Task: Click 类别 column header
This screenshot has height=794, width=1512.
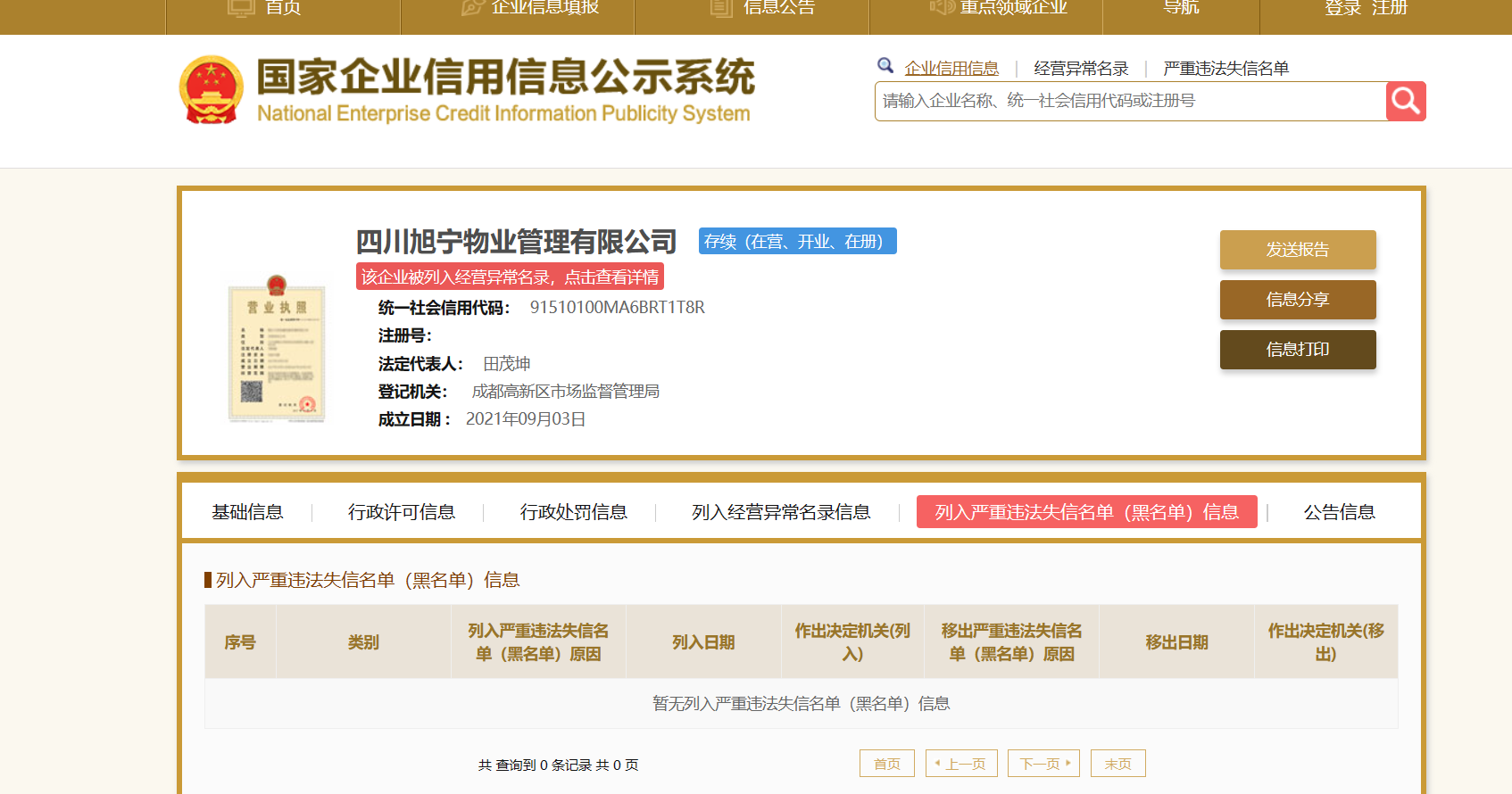Action: (363, 642)
